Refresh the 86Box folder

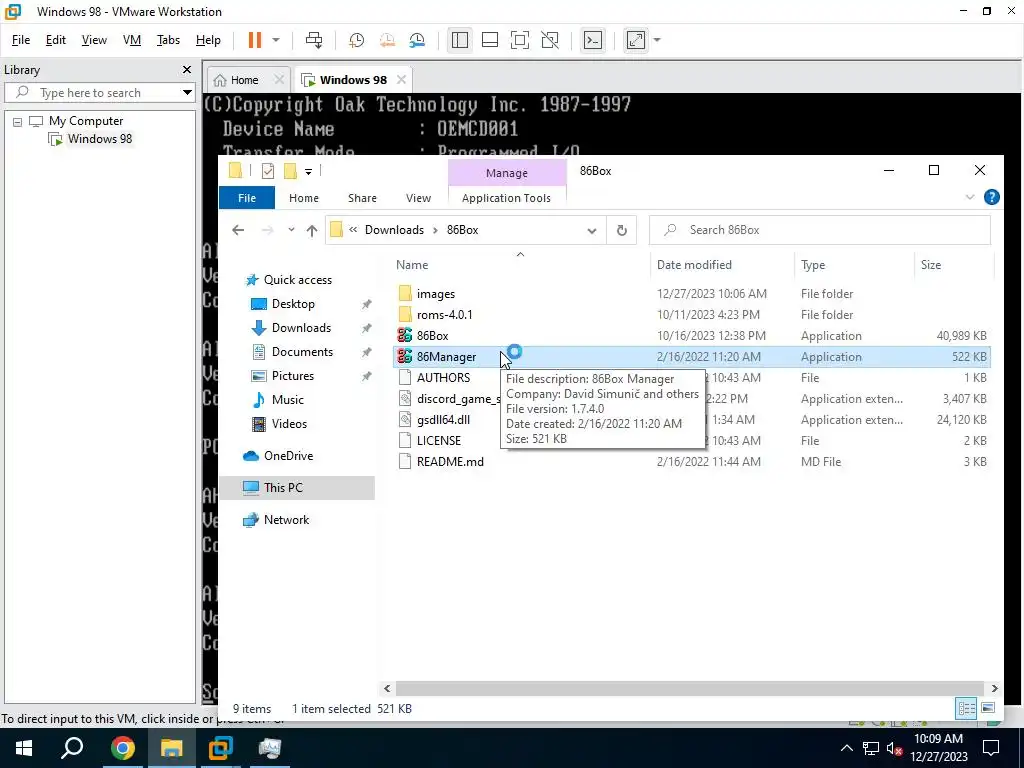point(622,230)
